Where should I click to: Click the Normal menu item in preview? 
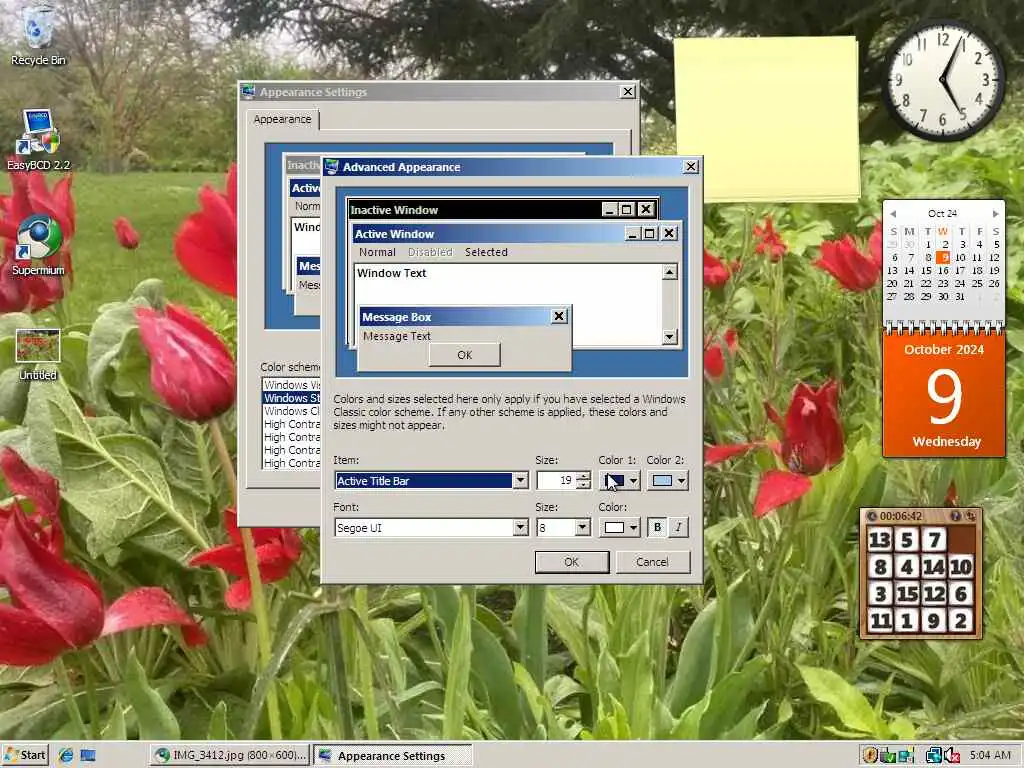377,252
